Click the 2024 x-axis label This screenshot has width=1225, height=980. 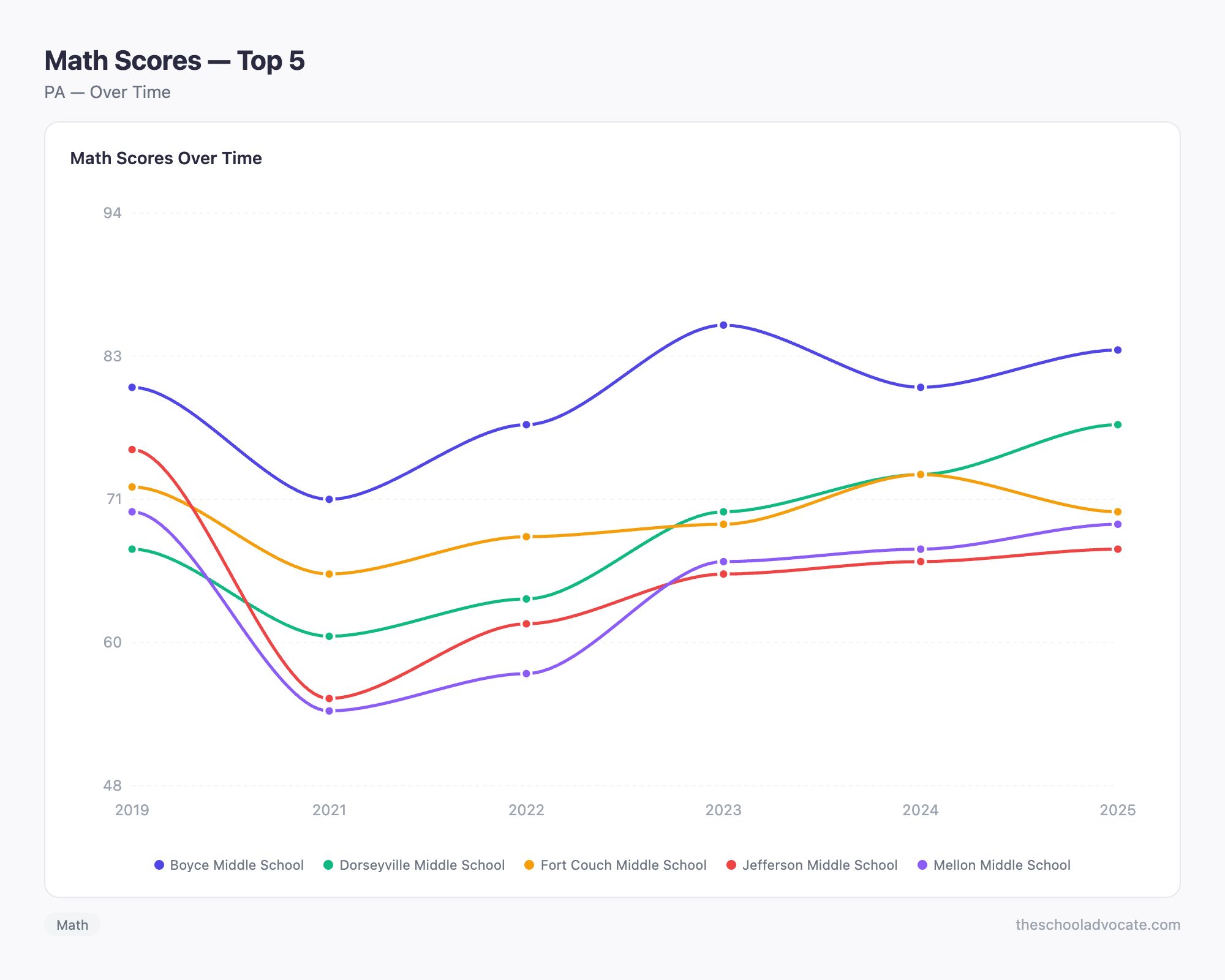coord(921,810)
